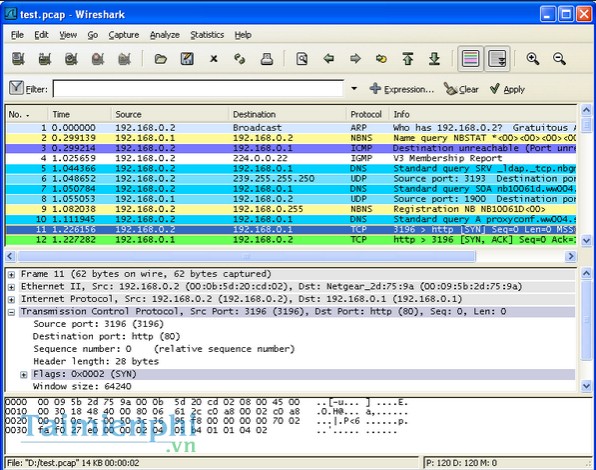596x470 pixels.
Task: Find a packet magnifier icon
Action: (x=302, y=59)
